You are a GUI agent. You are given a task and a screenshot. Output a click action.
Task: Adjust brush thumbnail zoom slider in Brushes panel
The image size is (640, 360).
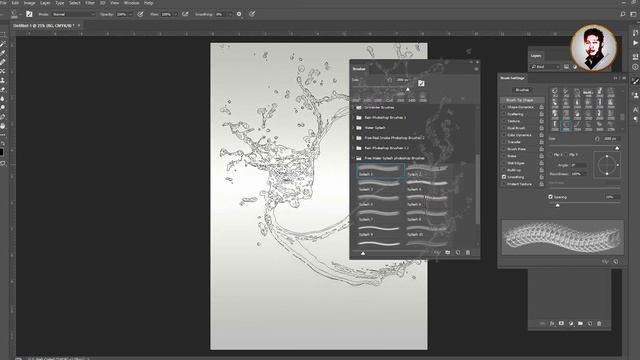click(363, 253)
